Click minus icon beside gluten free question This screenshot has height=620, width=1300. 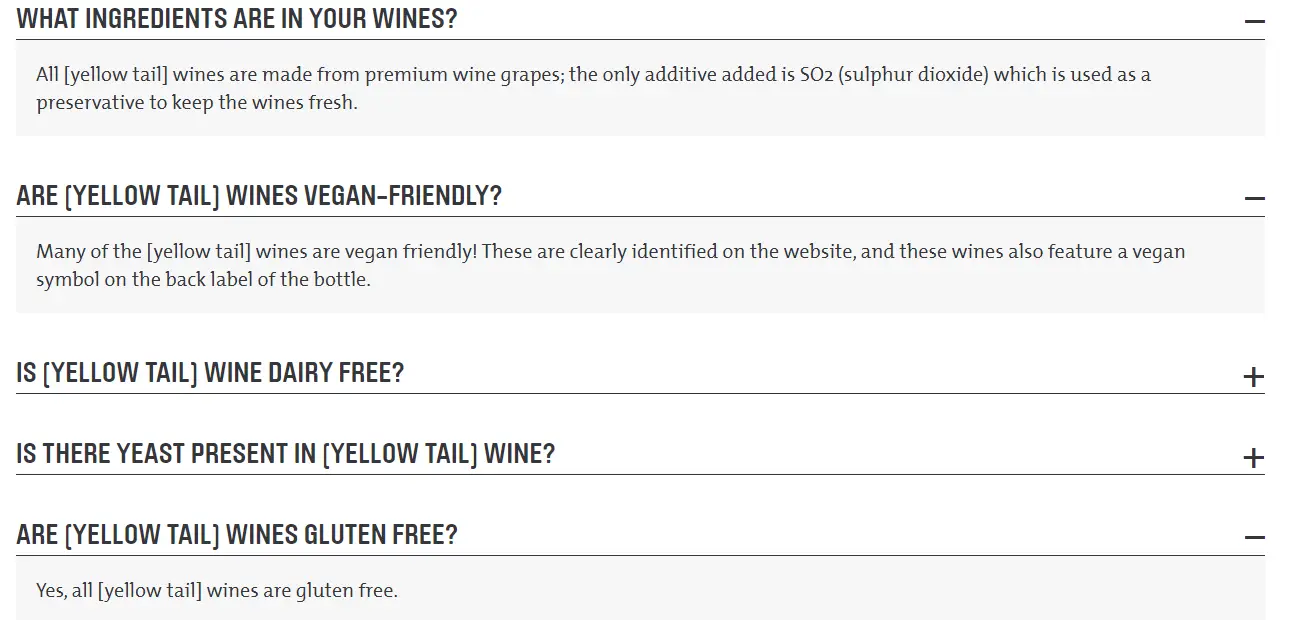pyautogui.click(x=1254, y=537)
